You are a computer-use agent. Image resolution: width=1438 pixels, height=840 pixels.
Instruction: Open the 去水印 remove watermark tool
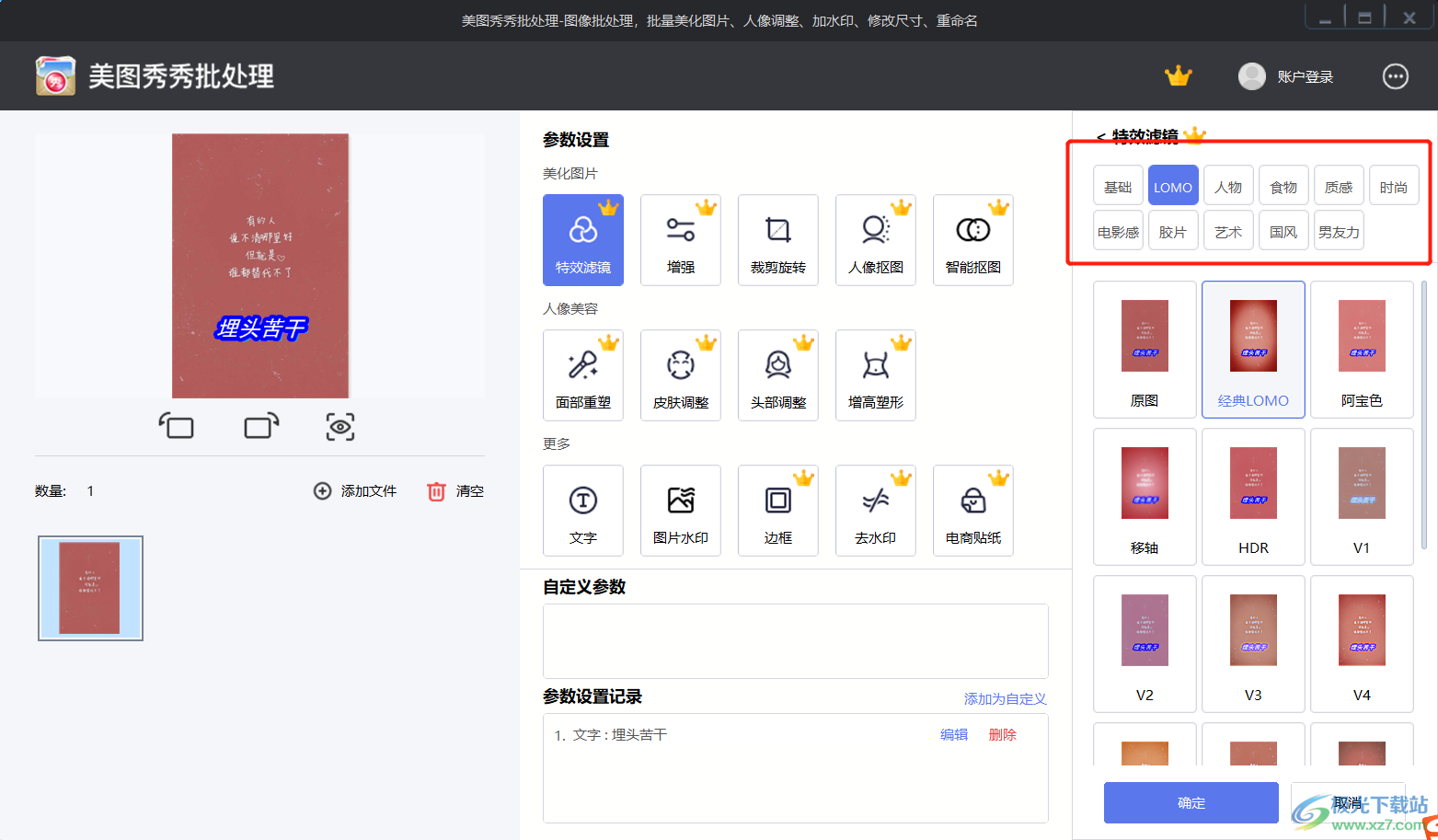tap(876, 511)
